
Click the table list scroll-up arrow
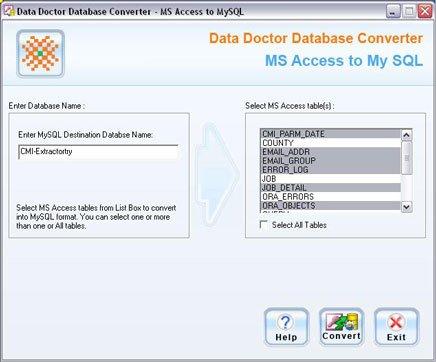[x=407, y=135]
